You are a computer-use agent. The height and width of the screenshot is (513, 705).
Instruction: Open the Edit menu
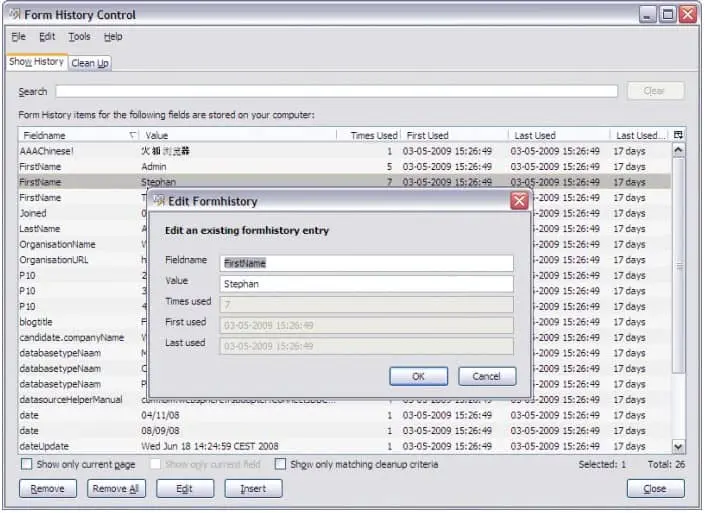47,36
